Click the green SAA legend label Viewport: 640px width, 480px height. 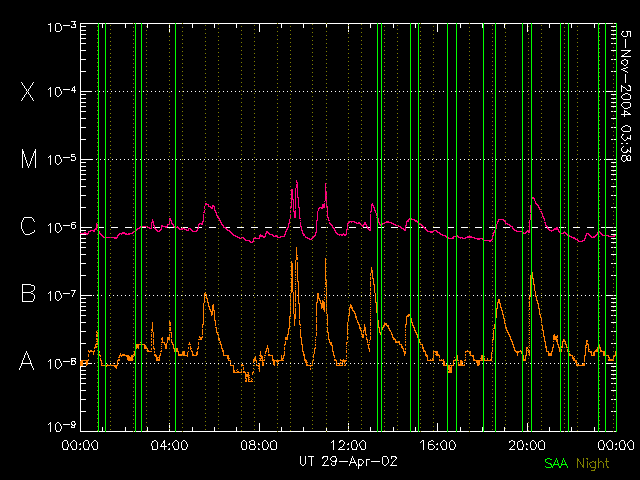556,464
